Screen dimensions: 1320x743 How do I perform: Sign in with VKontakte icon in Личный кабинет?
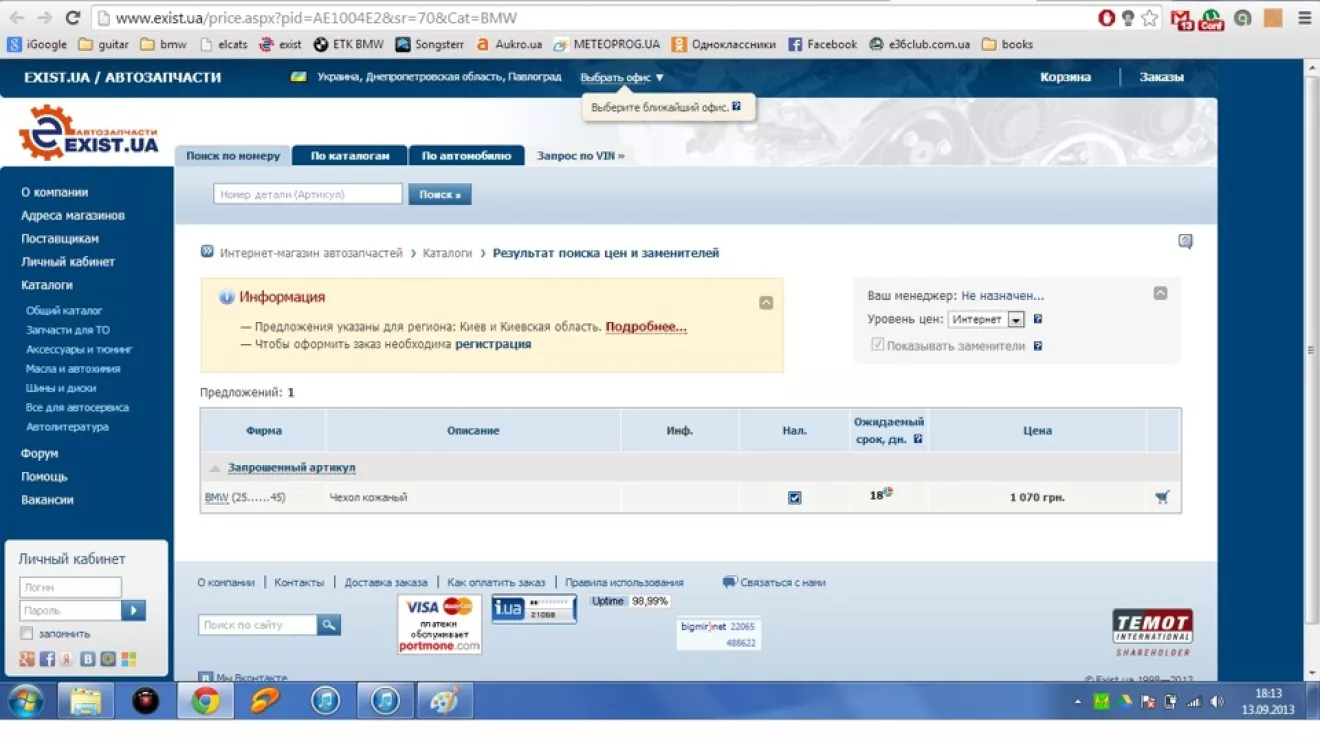[88, 659]
